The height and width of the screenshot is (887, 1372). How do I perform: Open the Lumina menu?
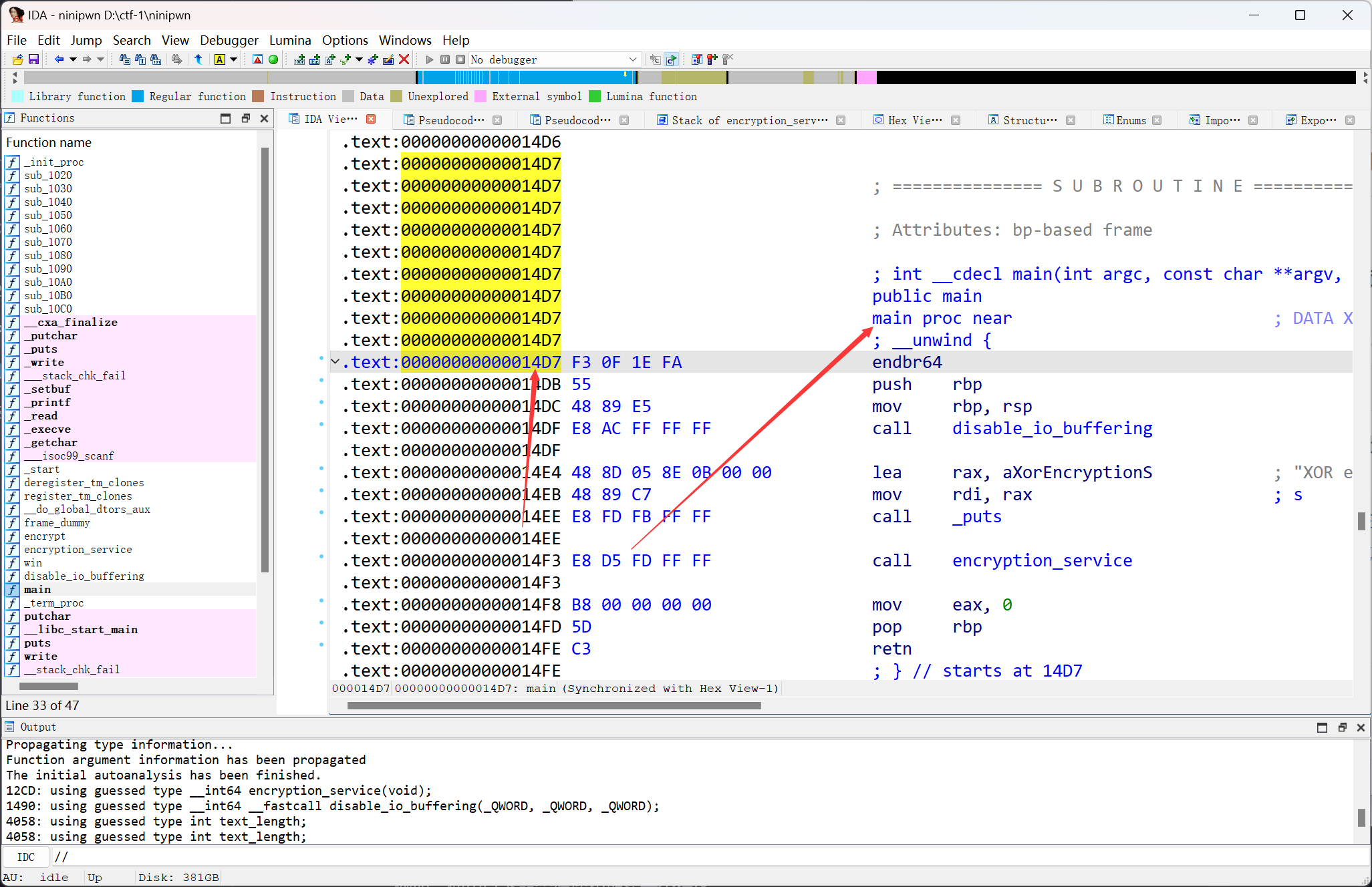[290, 40]
